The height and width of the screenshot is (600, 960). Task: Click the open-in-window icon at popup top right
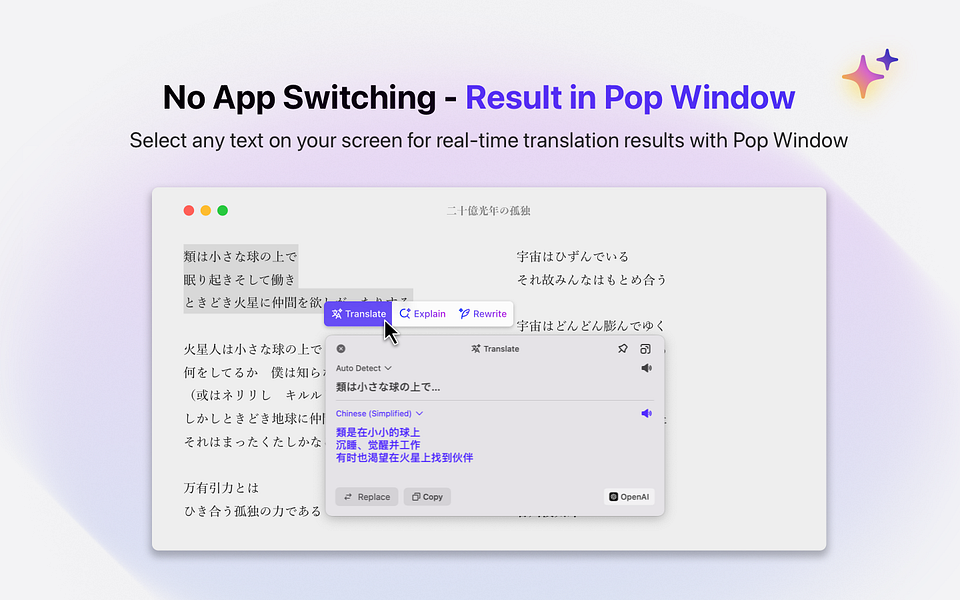(x=645, y=349)
